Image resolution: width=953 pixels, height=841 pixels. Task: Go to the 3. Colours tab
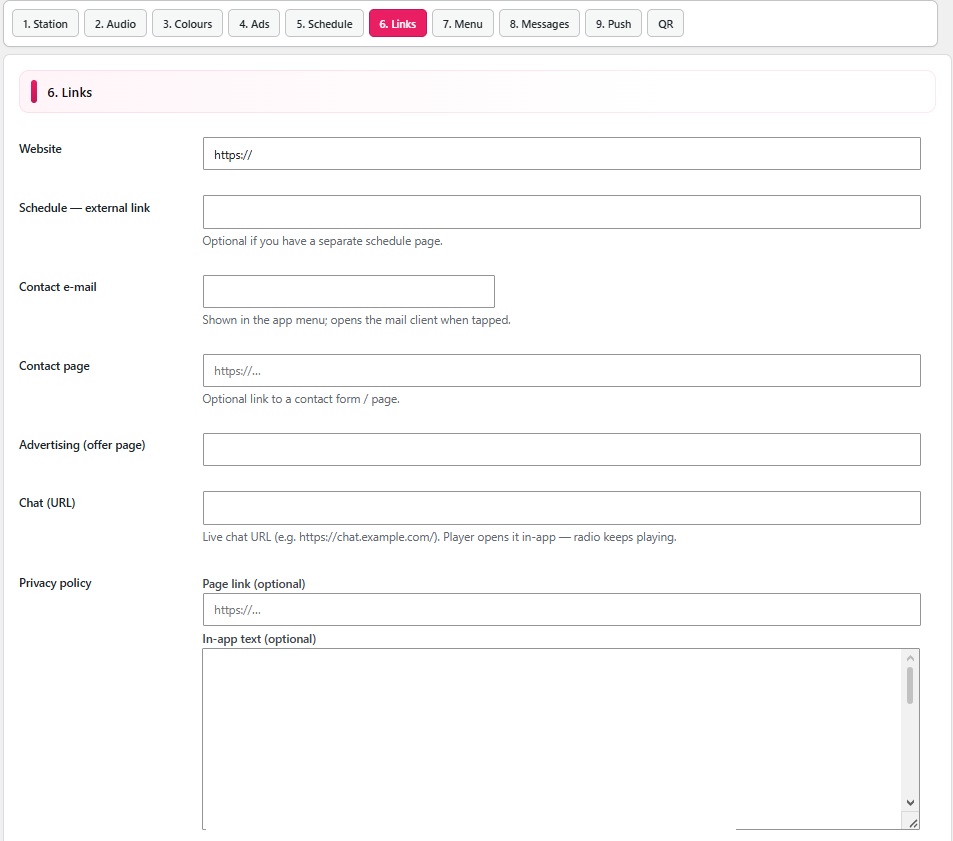[187, 24]
